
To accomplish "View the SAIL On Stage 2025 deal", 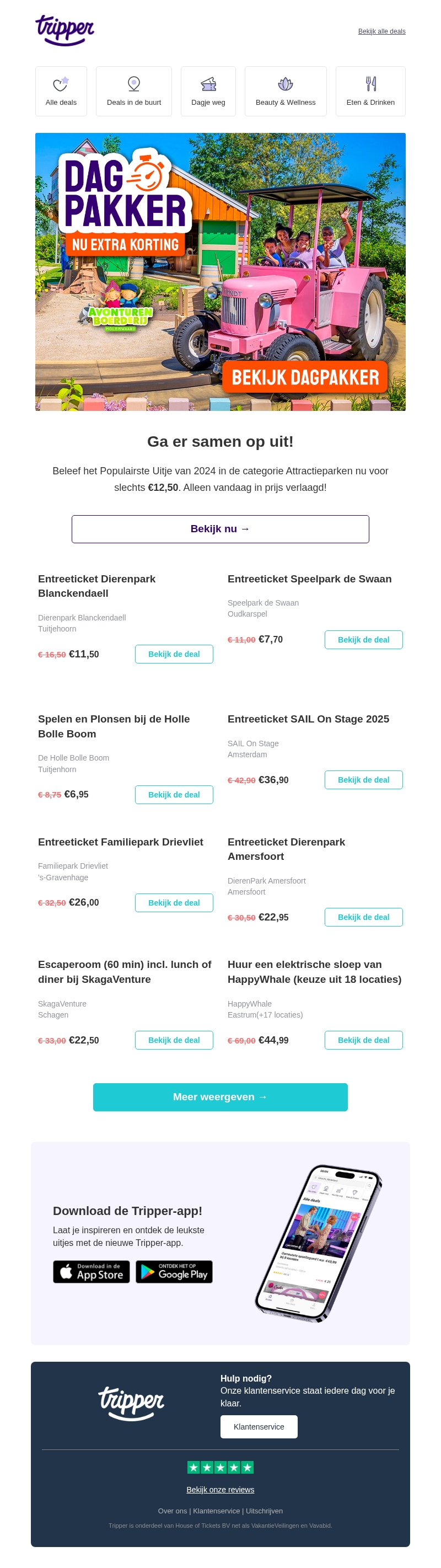I will (363, 780).
